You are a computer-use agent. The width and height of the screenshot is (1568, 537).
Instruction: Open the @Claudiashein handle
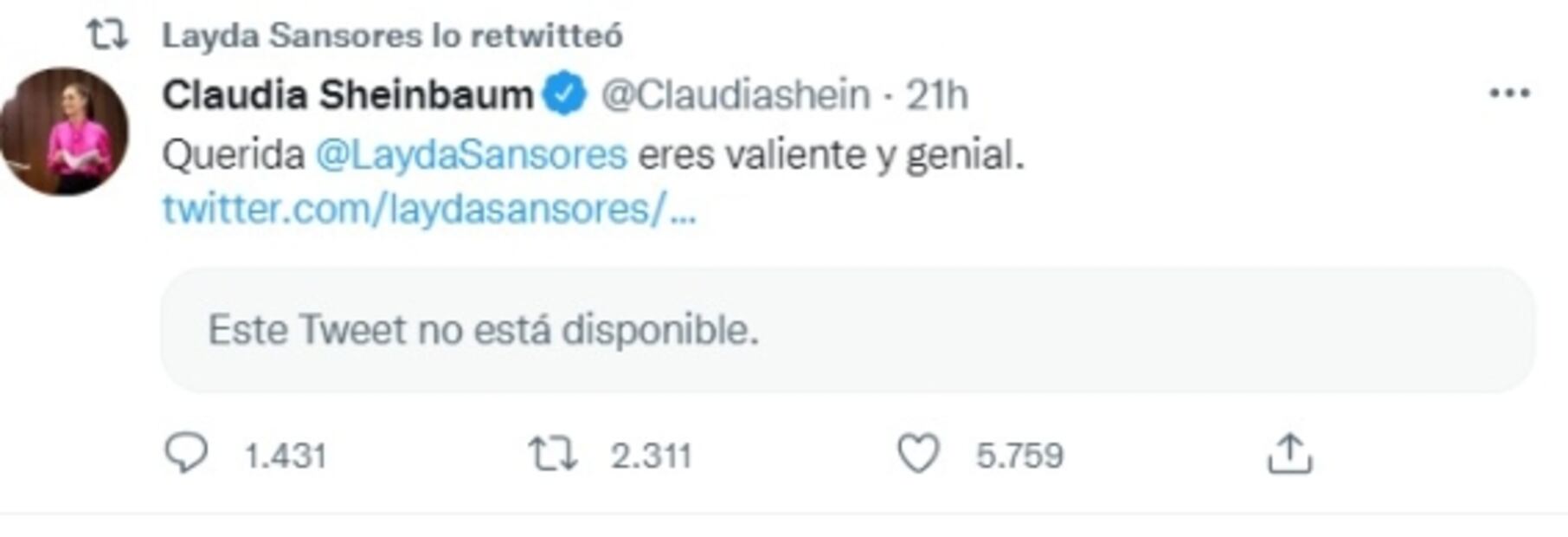pyautogui.click(x=736, y=94)
